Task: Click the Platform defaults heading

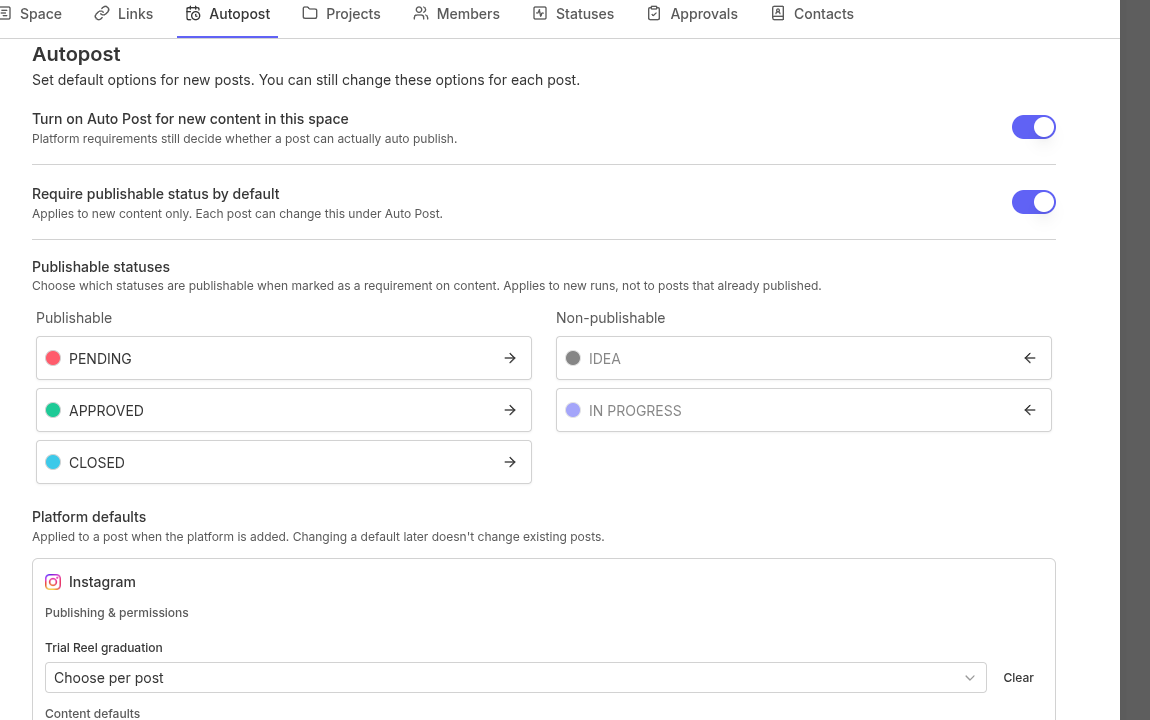Action: pos(89,517)
